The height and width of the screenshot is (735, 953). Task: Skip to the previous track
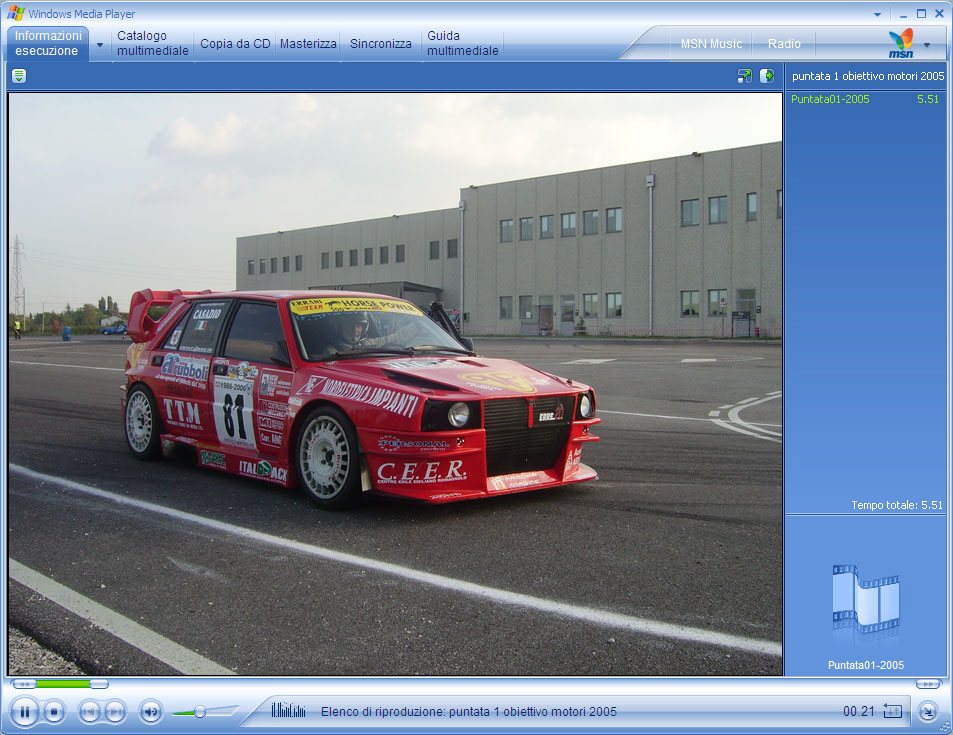pos(89,711)
